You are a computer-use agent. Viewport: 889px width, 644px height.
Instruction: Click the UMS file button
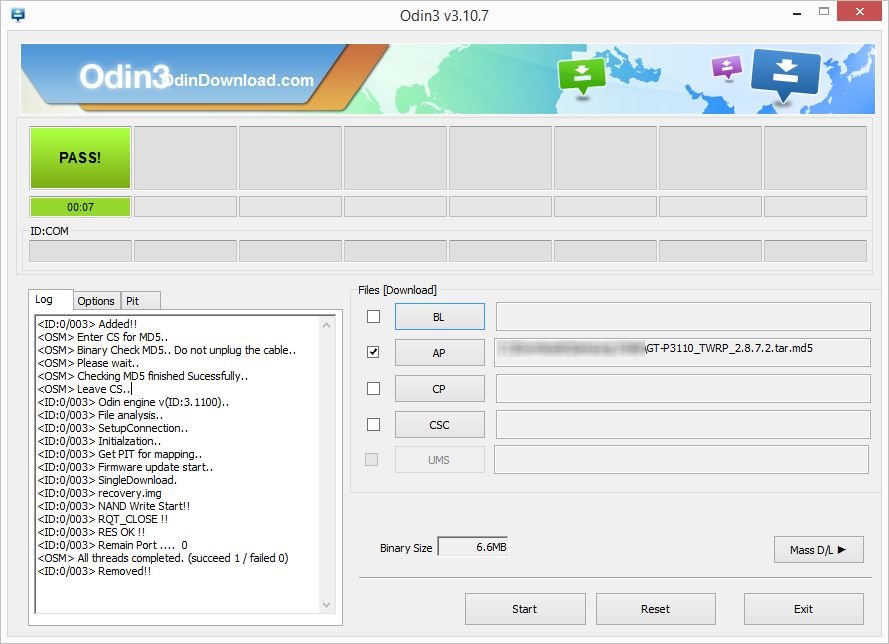coord(439,460)
